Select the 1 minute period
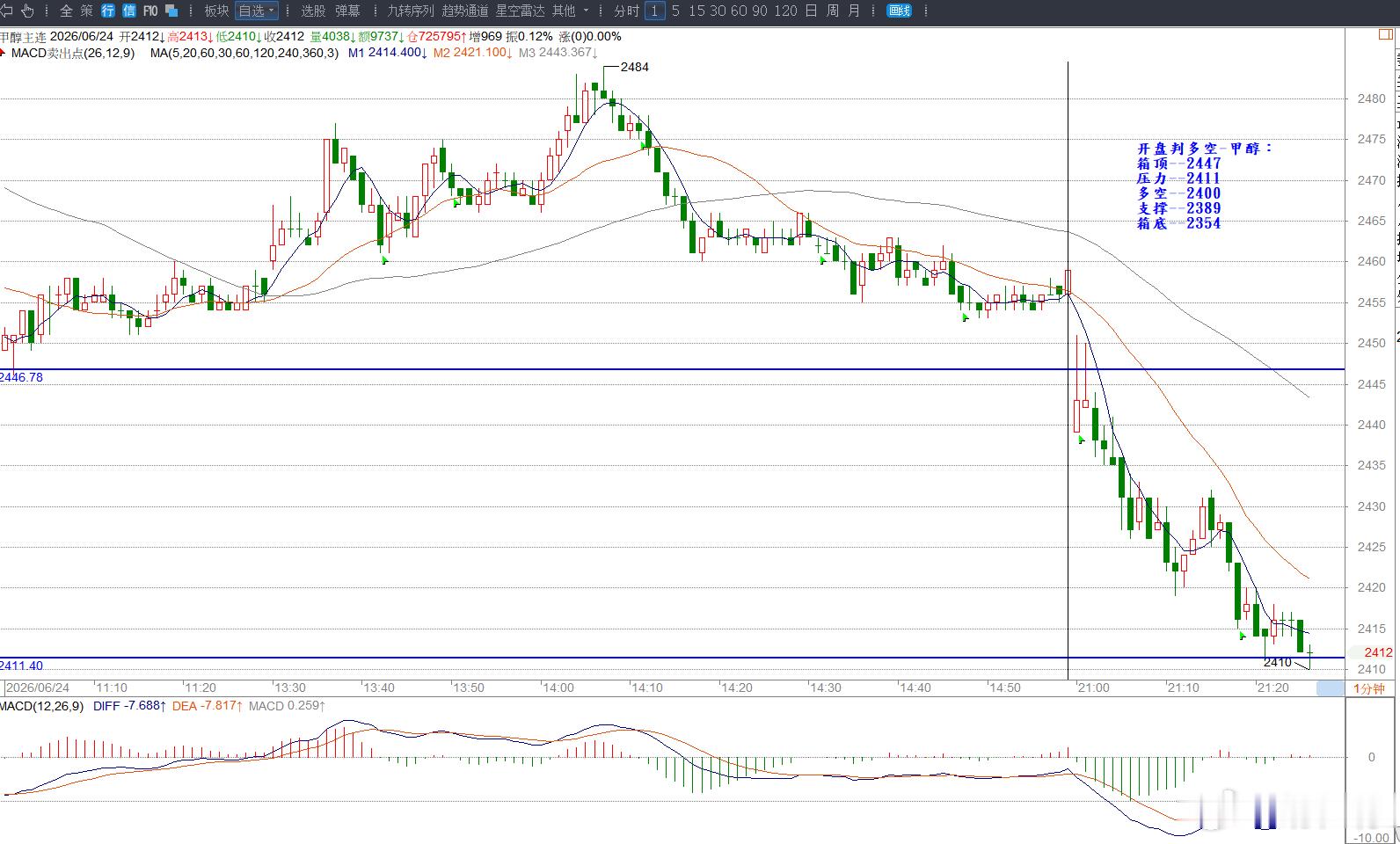The height and width of the screenshot is (844, 1400). (654, 11)
